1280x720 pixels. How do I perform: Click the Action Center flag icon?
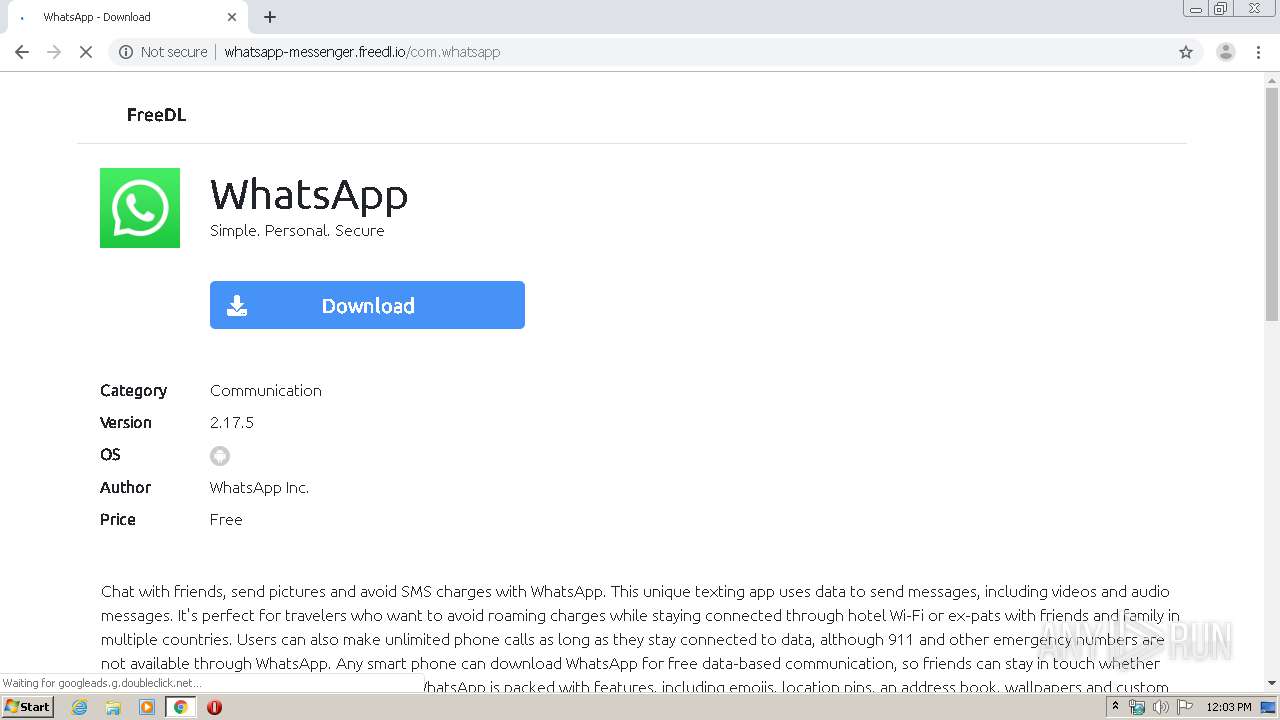click(x=1185, y=707)
